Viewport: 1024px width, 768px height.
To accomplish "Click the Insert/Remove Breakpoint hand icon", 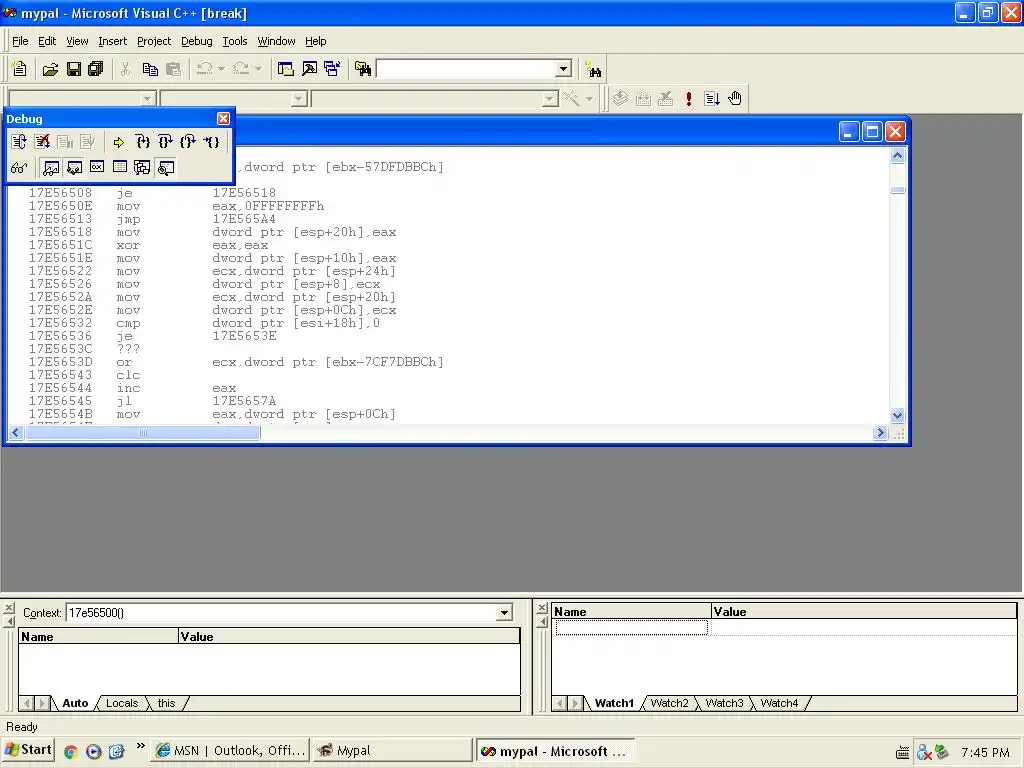I will (x=735, y=99).
